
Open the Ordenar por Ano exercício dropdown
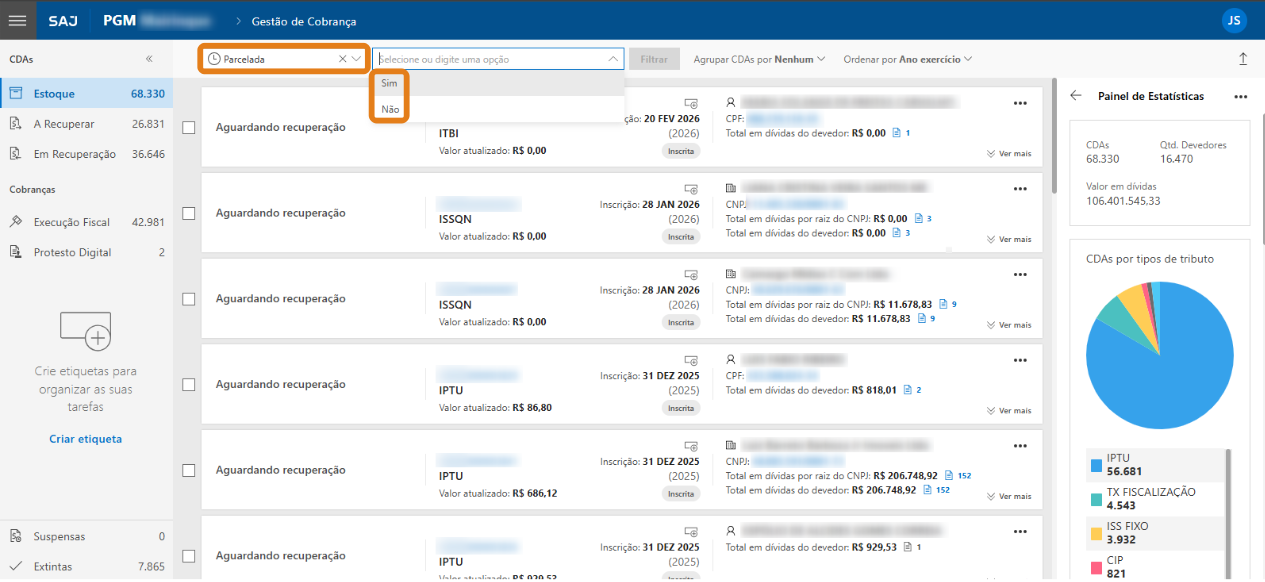(x=907, y=60)
